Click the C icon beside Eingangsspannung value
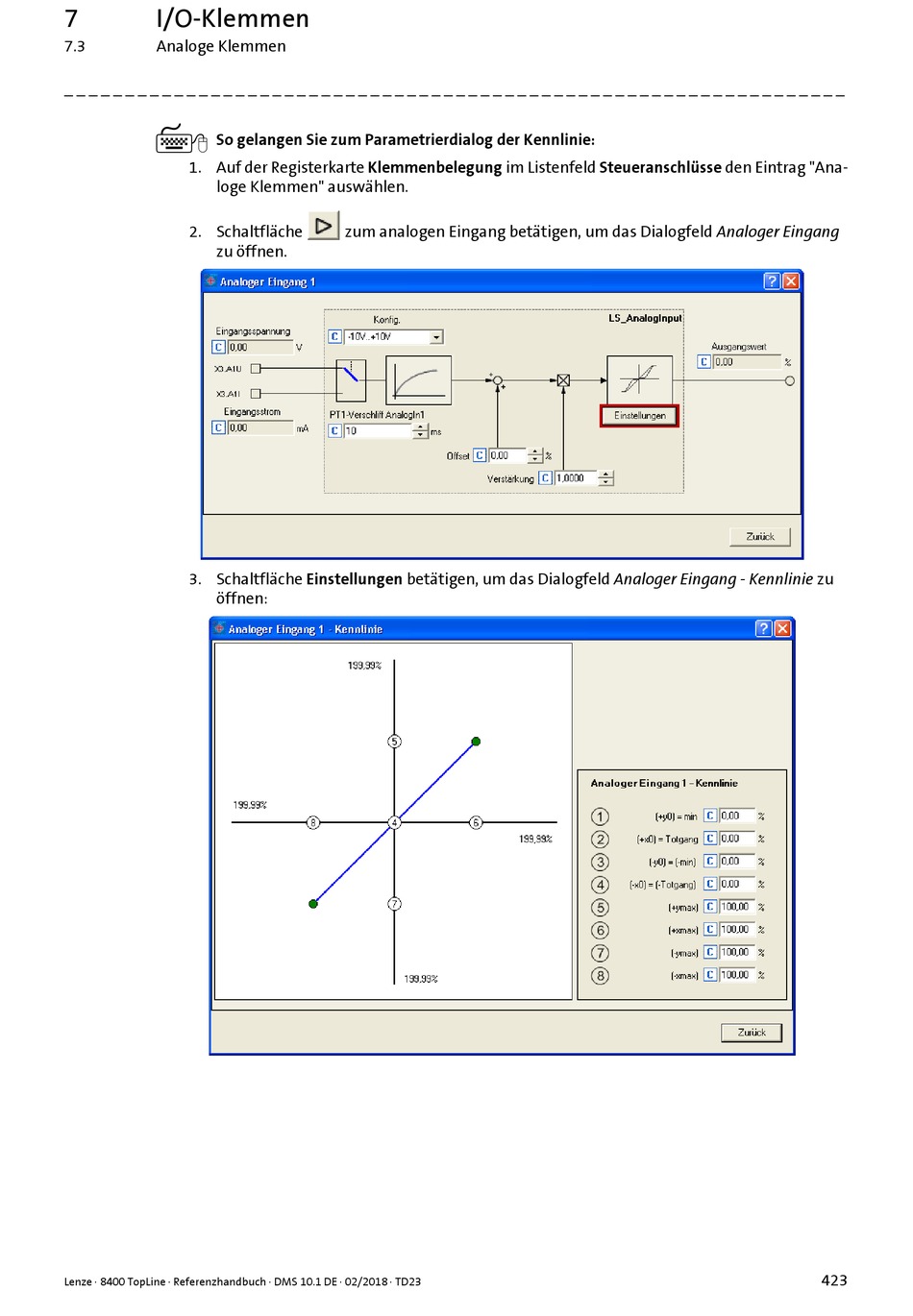913x1316 pixels. coord(218,348)
